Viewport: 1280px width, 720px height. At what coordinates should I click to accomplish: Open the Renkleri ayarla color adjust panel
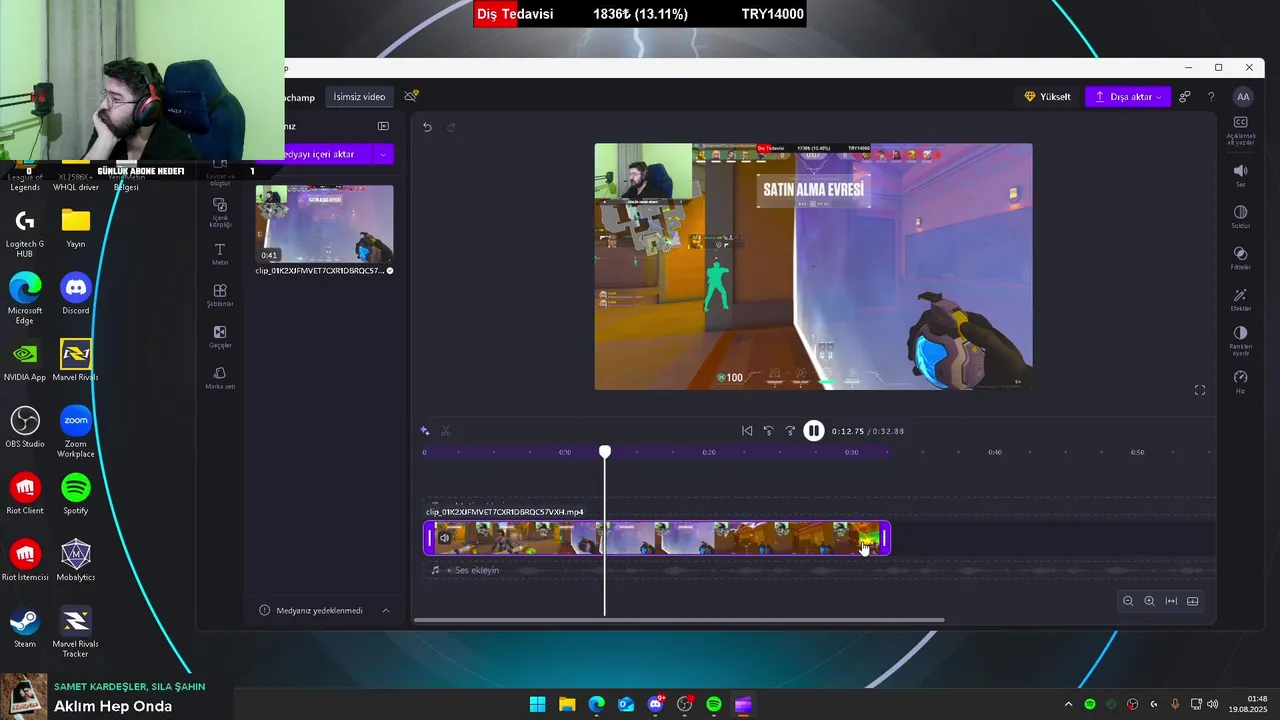point(1240,340)
